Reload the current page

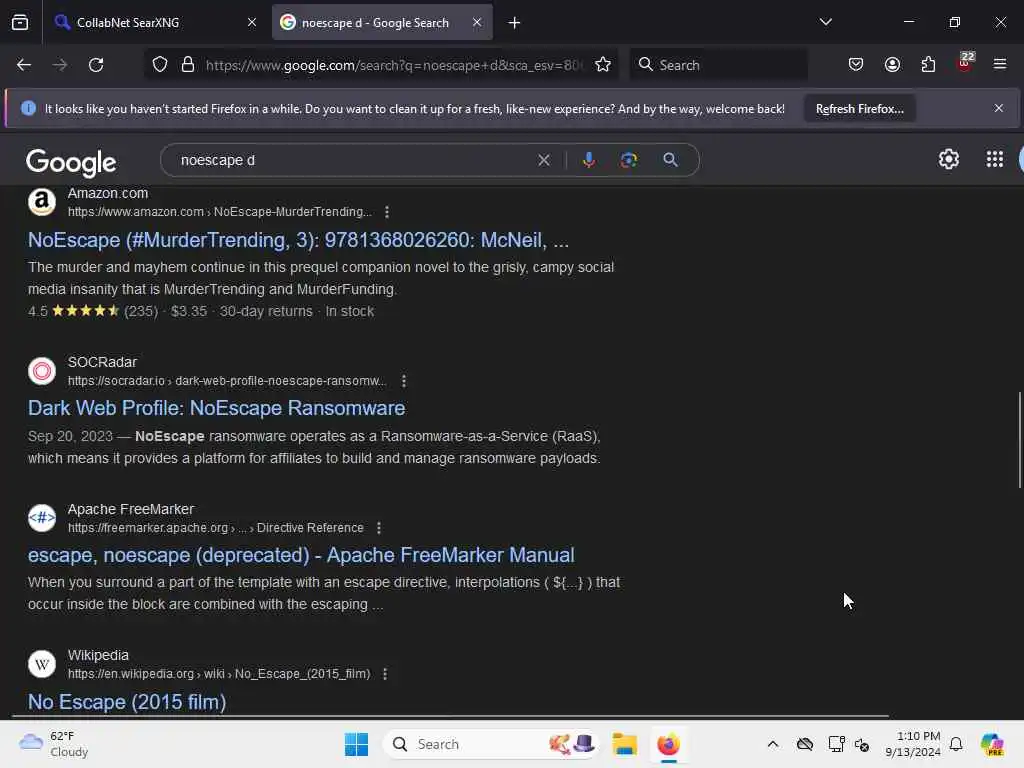tap(96, 65)
